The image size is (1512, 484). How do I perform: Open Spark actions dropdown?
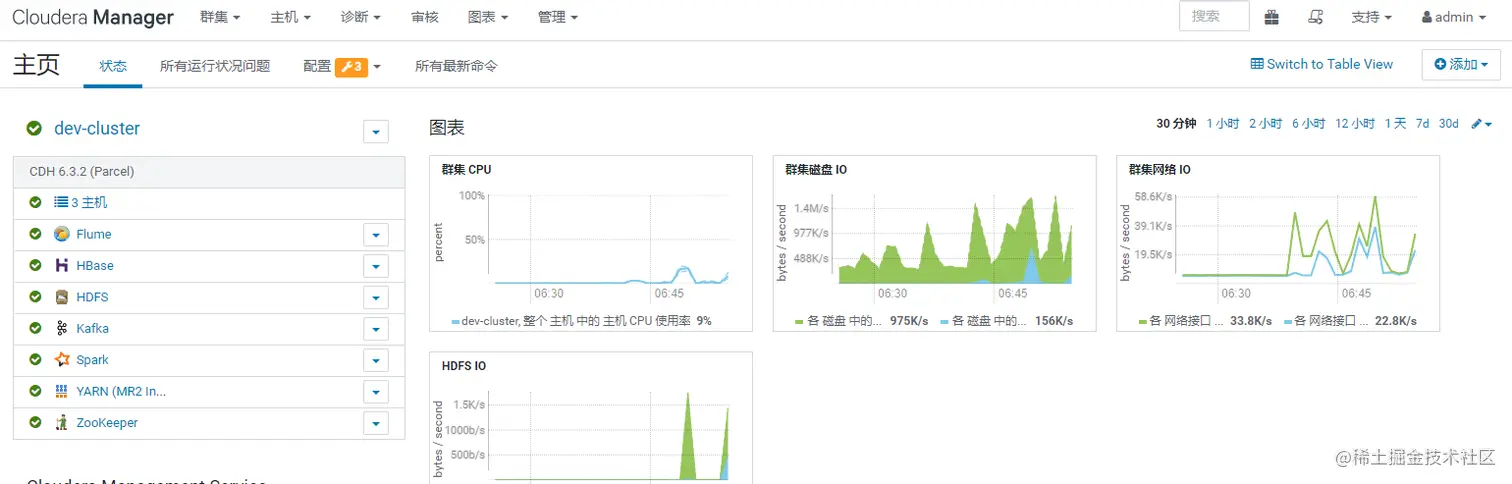point(375,360)
